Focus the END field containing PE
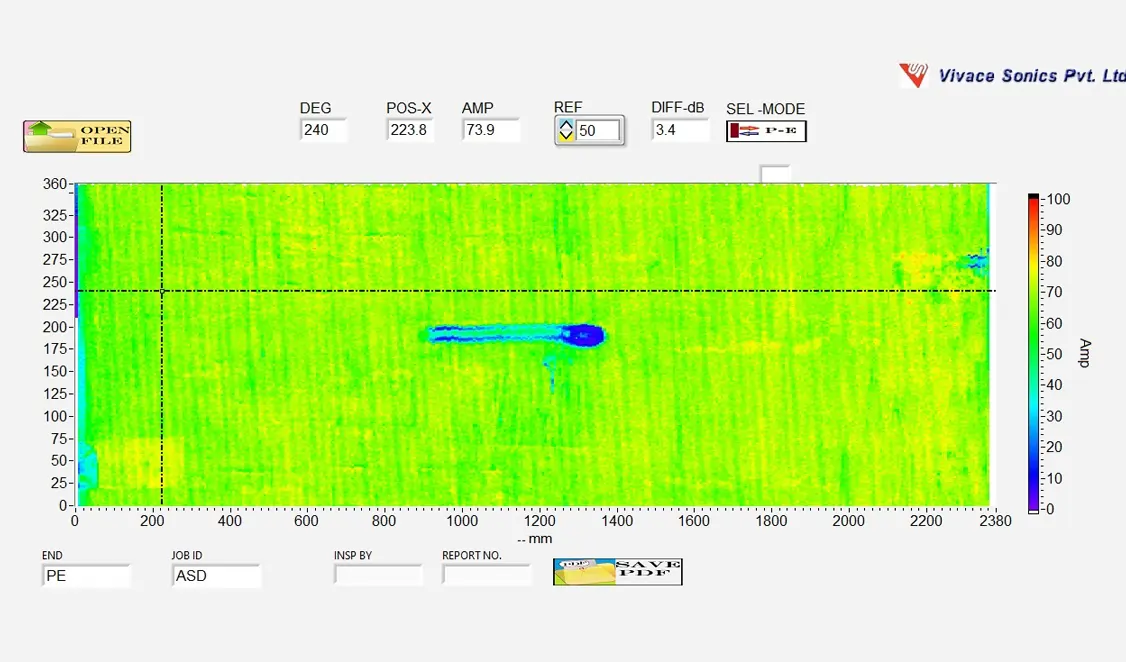Image resolution: width=1126 pixels, height=662 pixels. 86,576
